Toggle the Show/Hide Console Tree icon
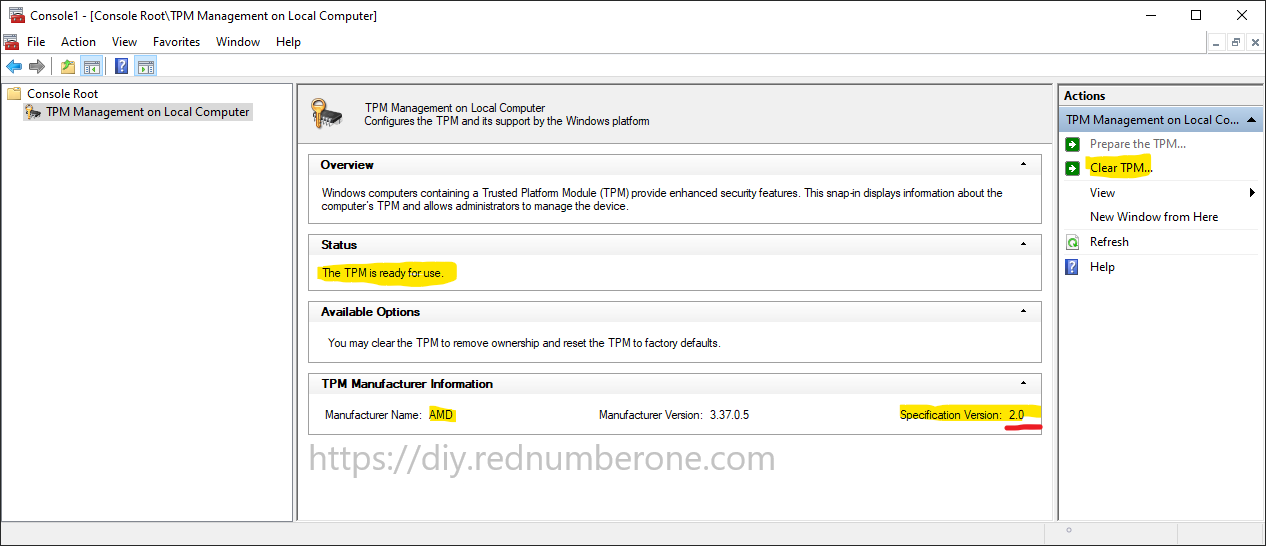This screenshot has height=546, width=1266. (x=91, y=67)
